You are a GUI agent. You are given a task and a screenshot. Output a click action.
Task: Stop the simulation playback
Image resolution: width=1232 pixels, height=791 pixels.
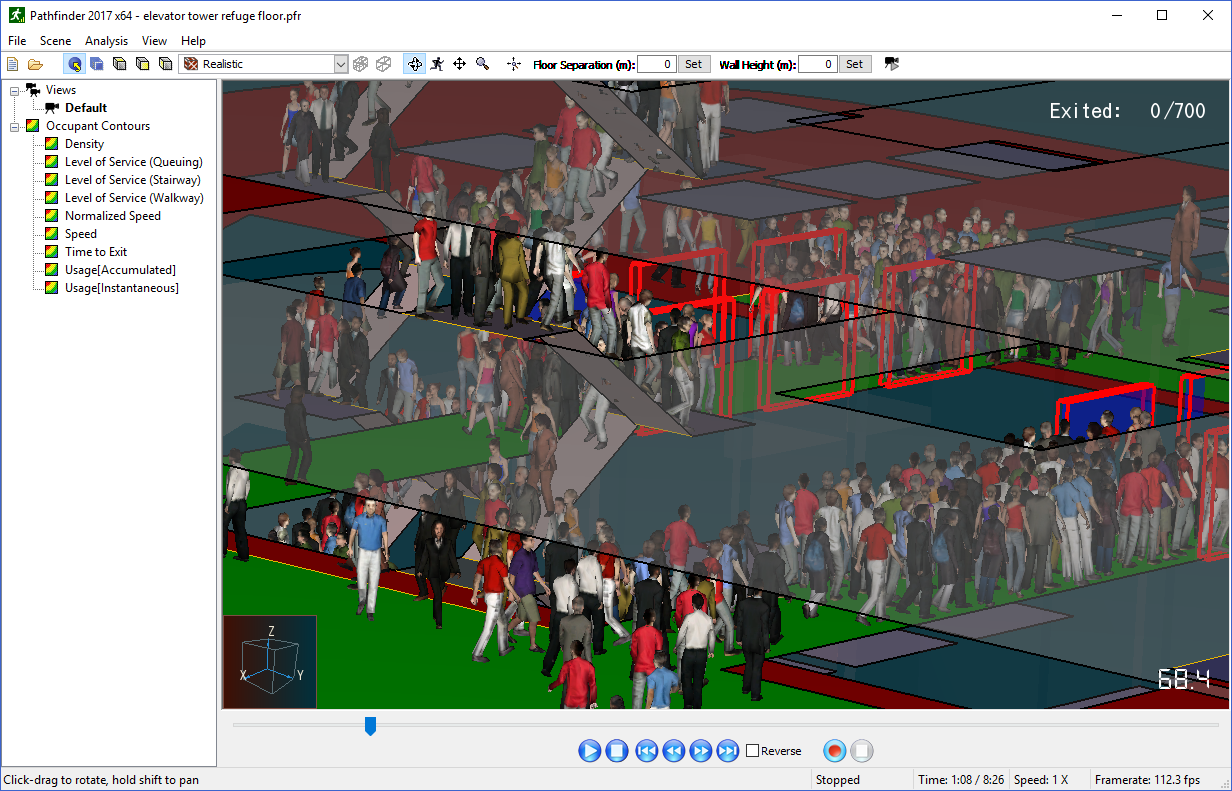pyautogui.click(x=617, y=751)
